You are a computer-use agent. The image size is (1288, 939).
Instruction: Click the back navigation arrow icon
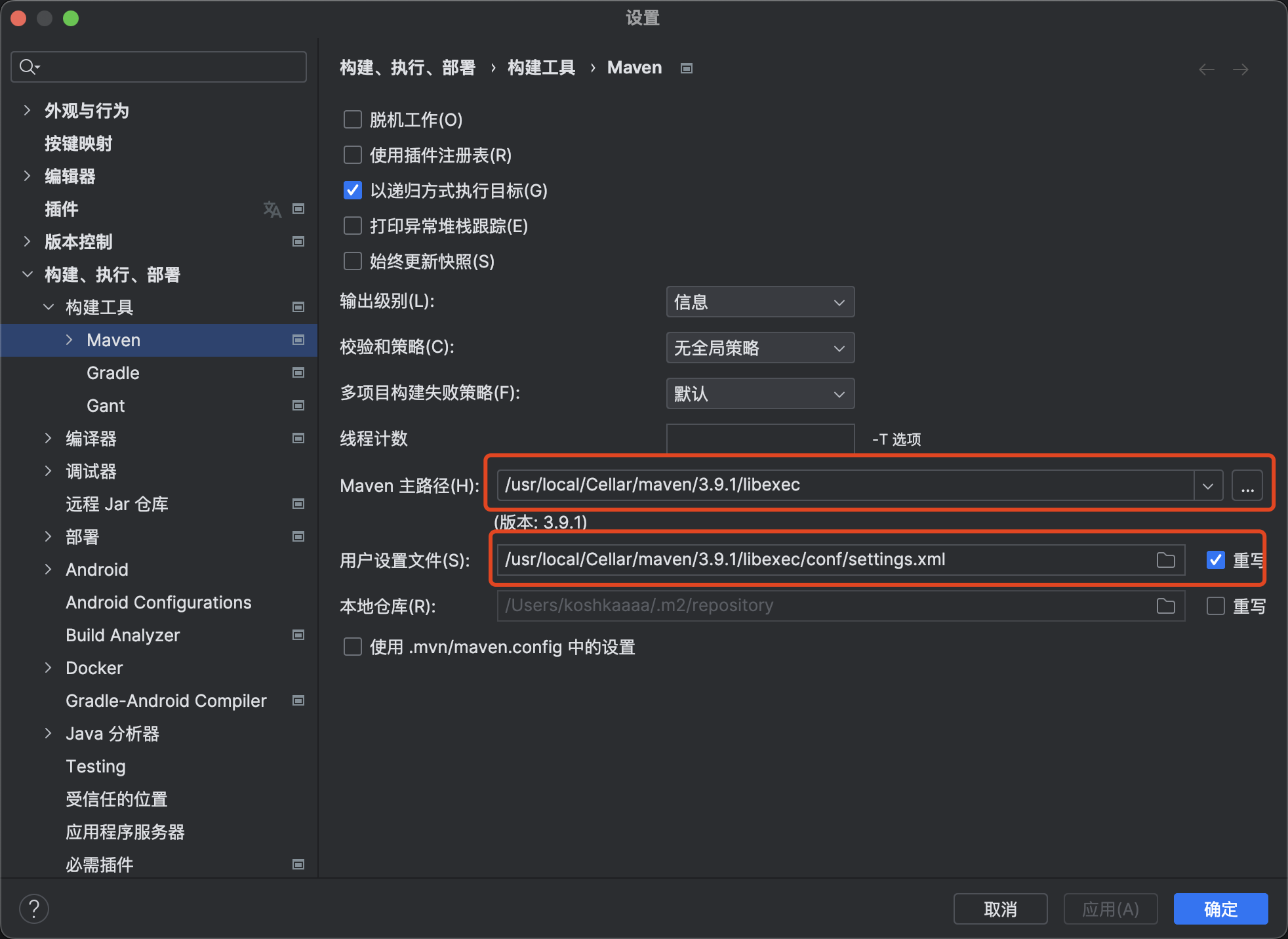pos(1207,69)
